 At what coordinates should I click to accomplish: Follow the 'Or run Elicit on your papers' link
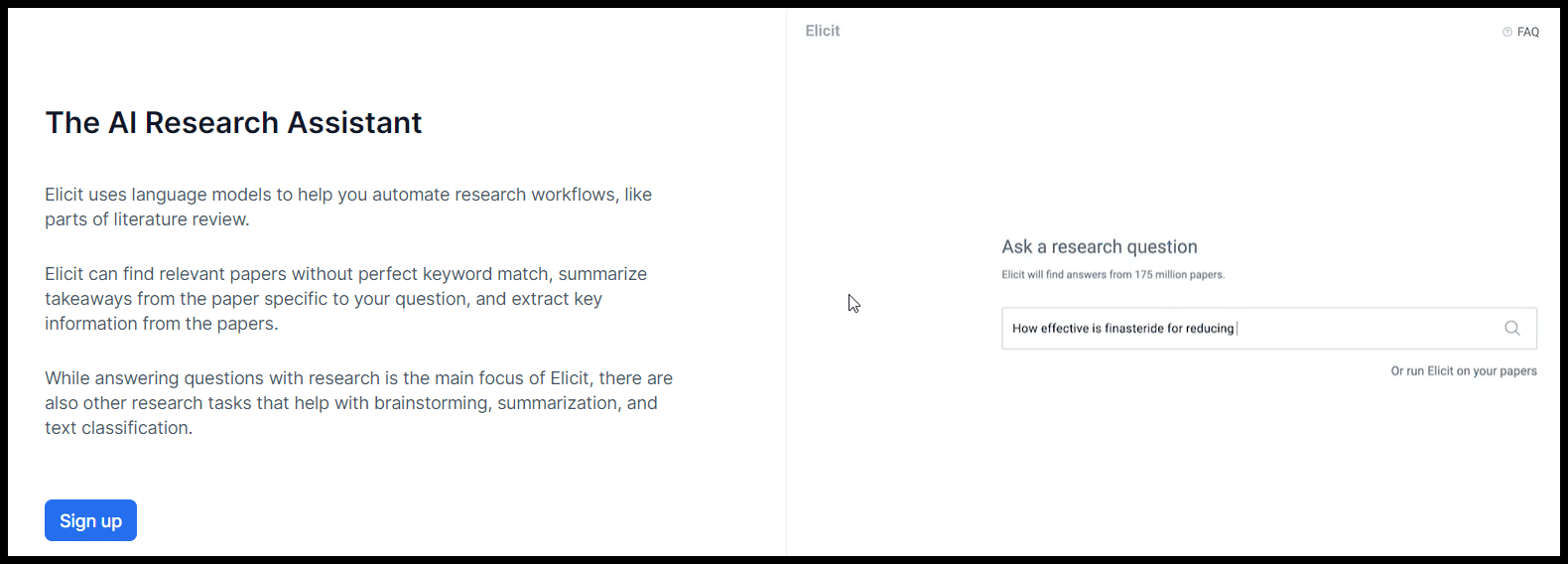point(1463,371)
